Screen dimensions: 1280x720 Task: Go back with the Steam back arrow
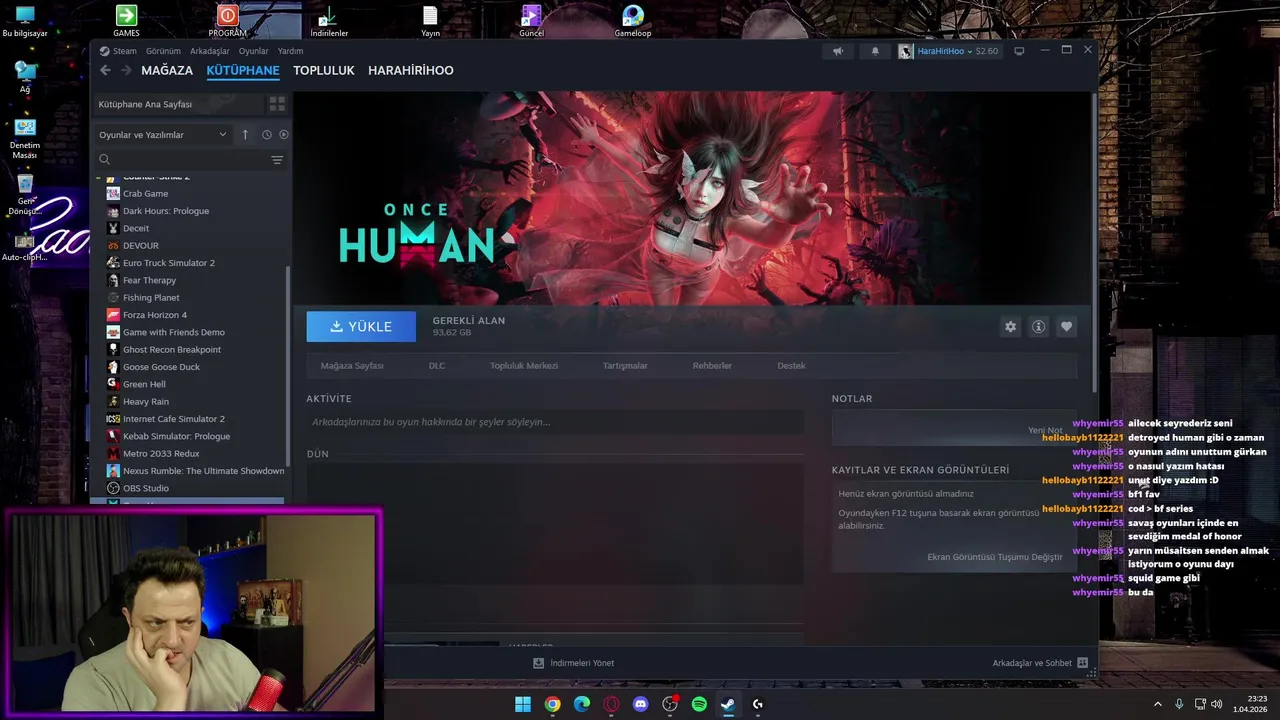coord(105,70)
